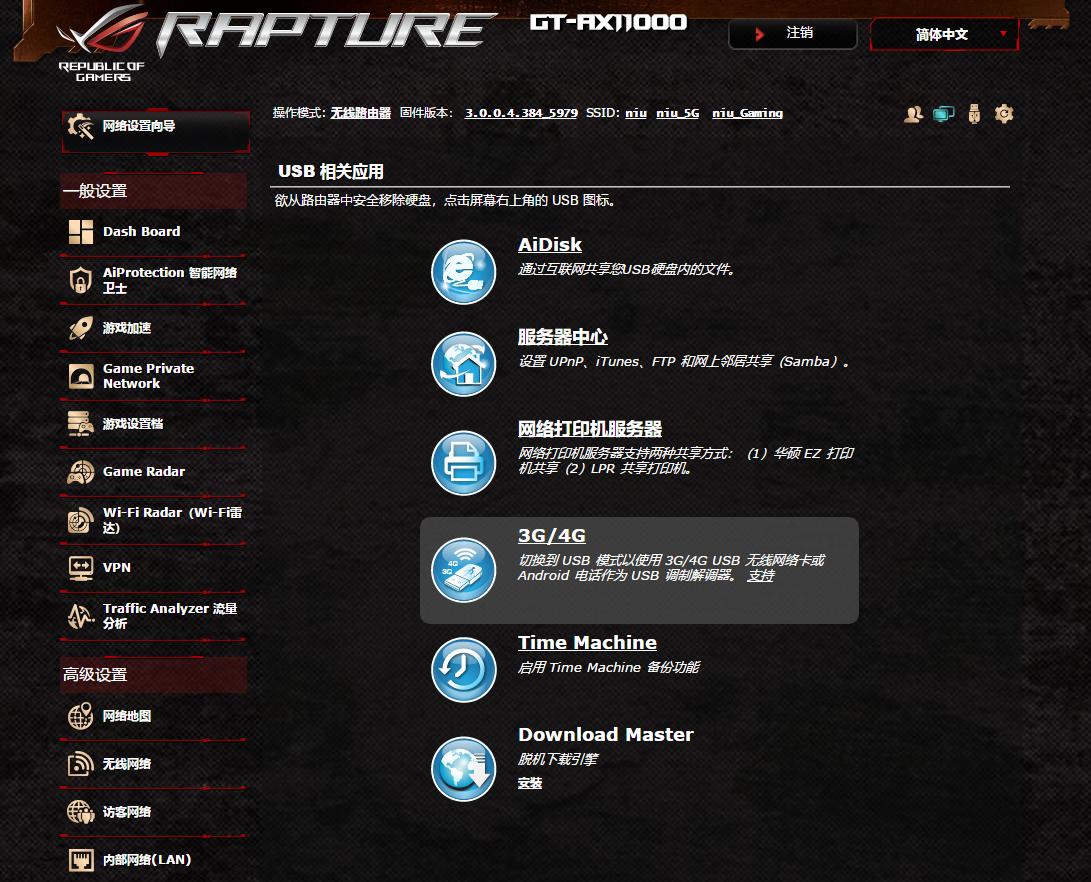This screenshot has width=1091, height=882.
Task: Click the Dash Board sidebar icon
Action: click(x=81, y=232)
